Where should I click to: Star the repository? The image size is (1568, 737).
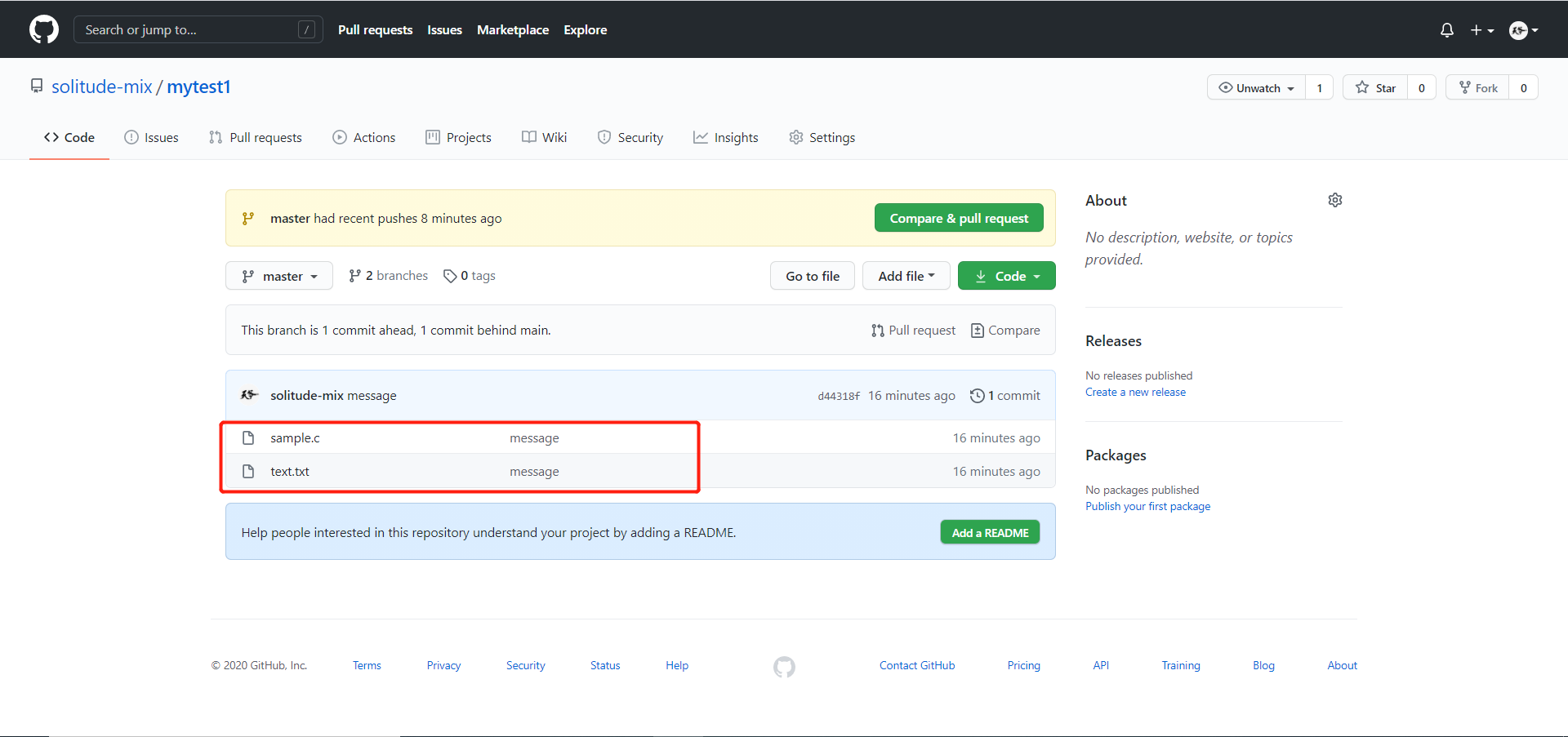pos(1375,87)
